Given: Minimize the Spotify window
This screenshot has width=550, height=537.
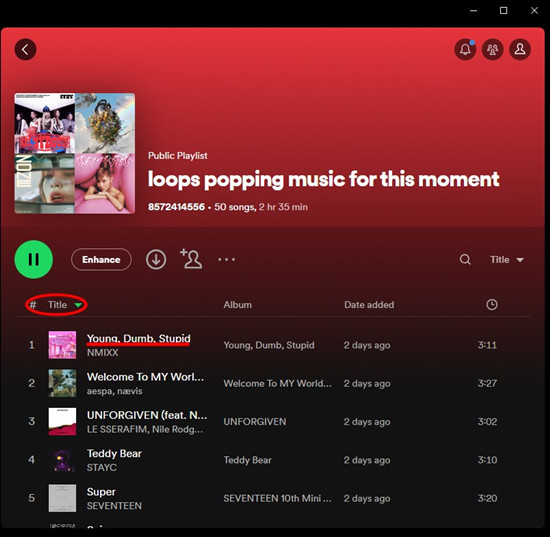Looking at the screenshot, I should pos(473,11).
